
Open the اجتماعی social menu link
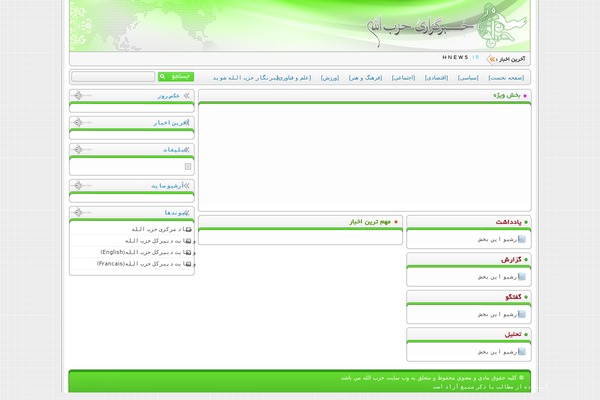(403, 78)
